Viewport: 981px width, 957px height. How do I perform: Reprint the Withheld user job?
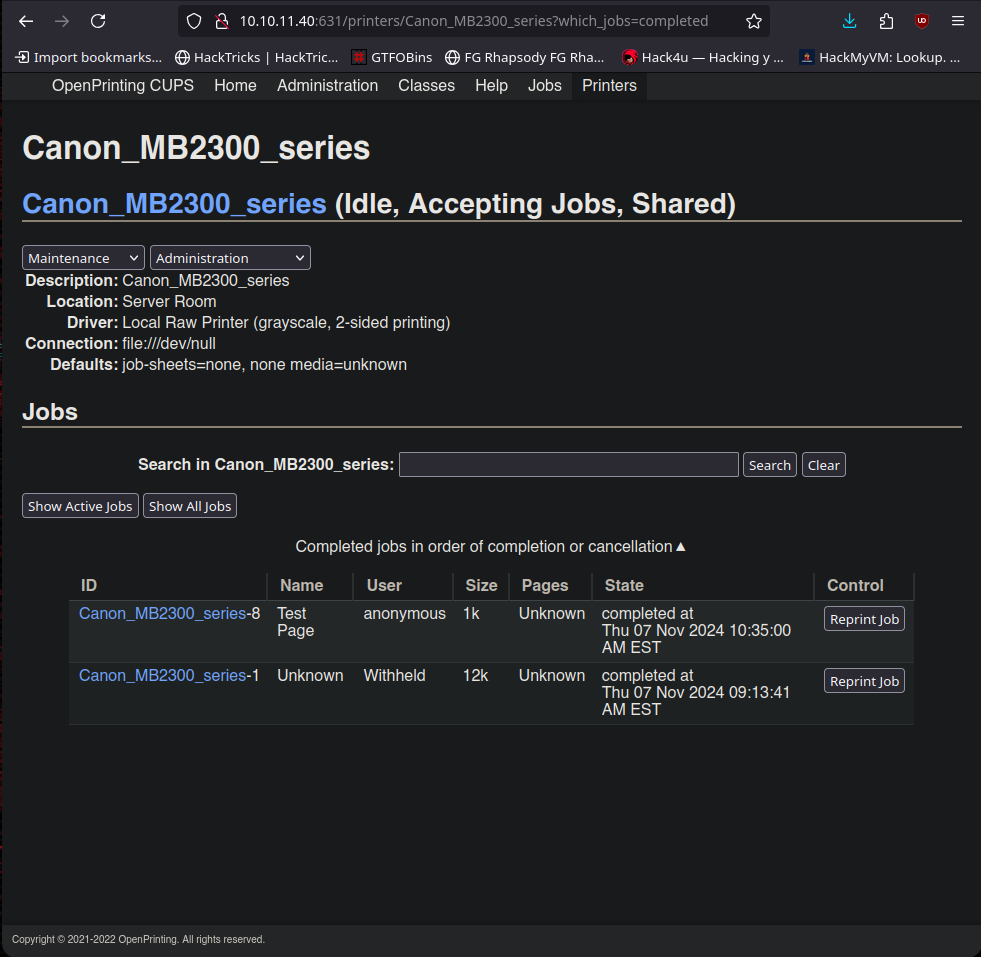click(864, 681)
